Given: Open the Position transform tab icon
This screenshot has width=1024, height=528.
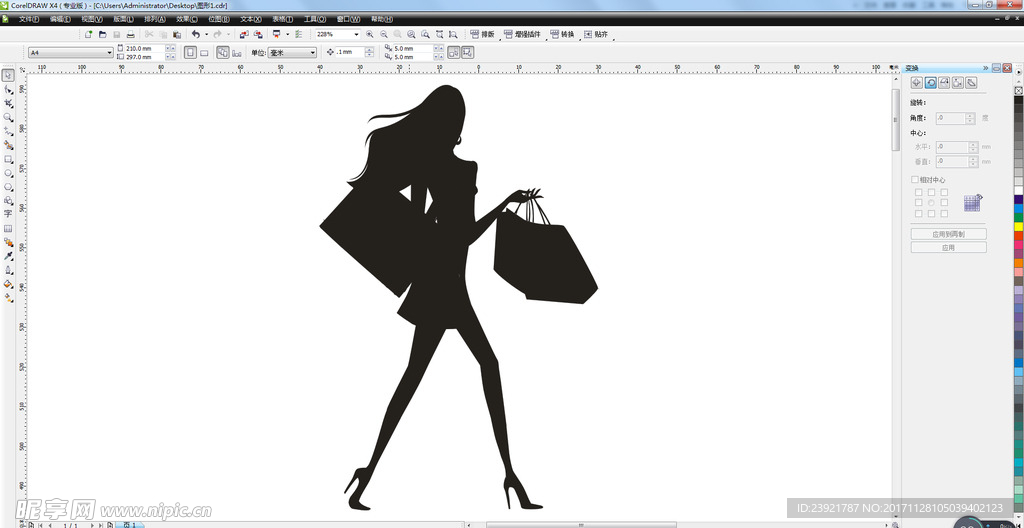Looking at the screenshot, I should coord(917,82).
